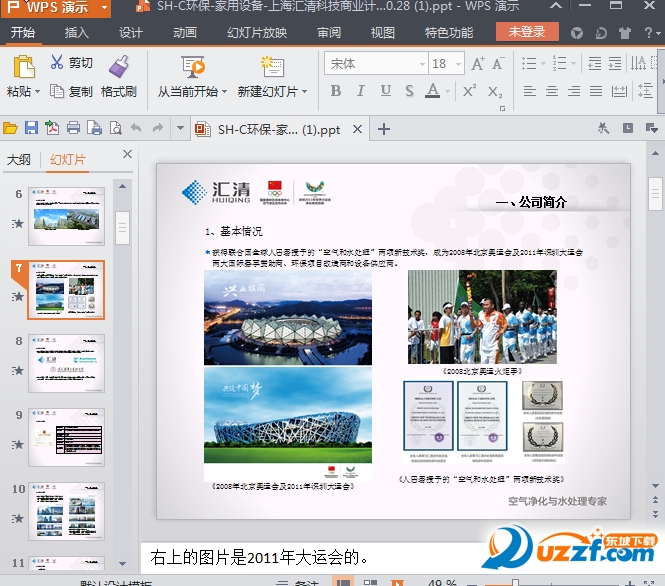Click the 未登录 login button

[x=527, y=32]
